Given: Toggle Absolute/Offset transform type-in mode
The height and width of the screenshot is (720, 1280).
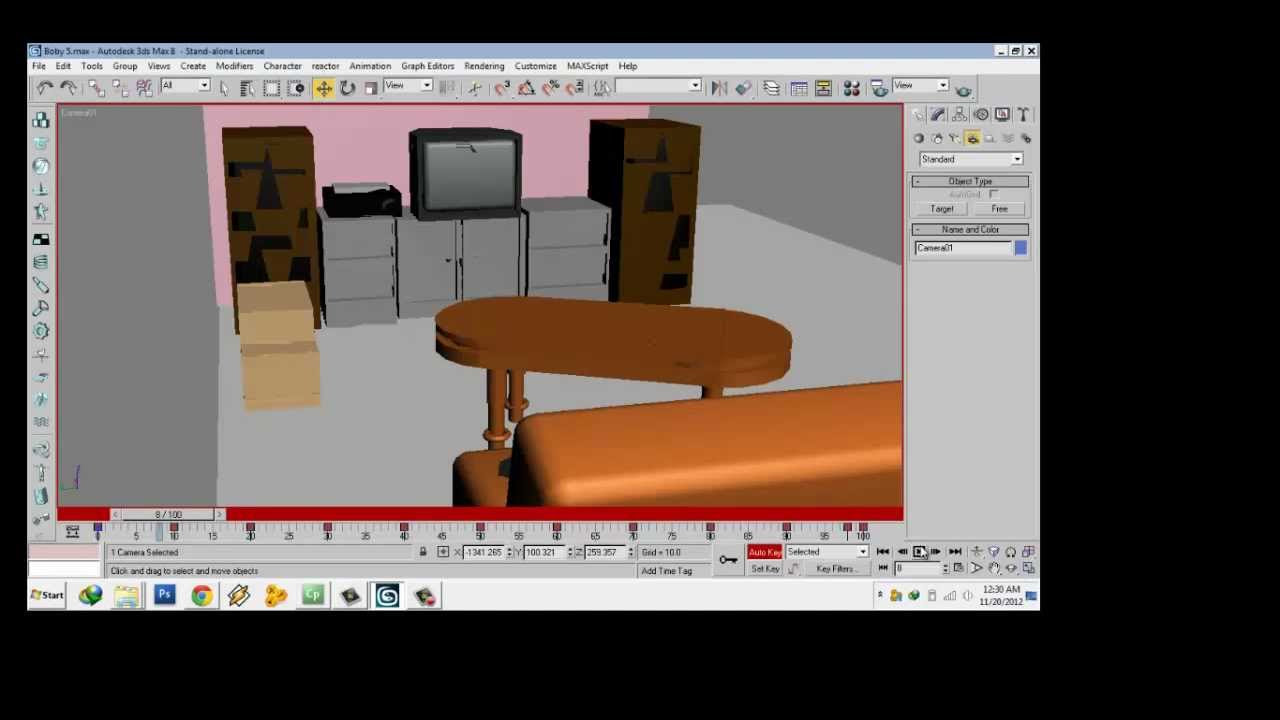Looking at the screenshot, I should click(444, 552).
